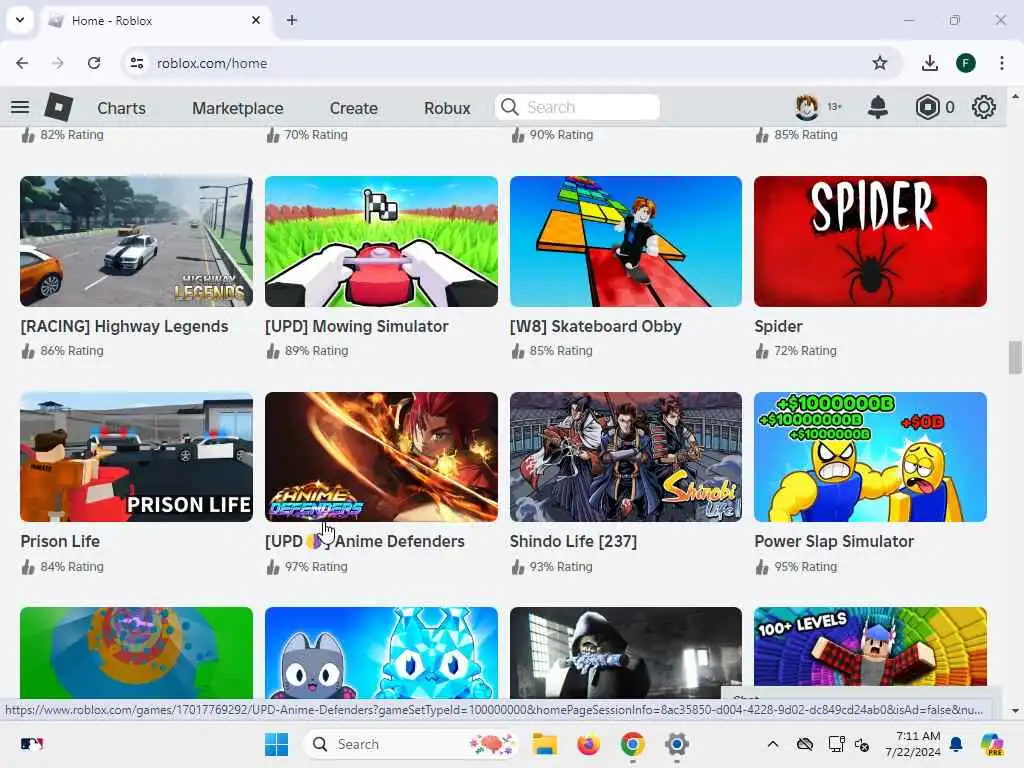Click the Shindo Life [237] title link

pos(573,541)
